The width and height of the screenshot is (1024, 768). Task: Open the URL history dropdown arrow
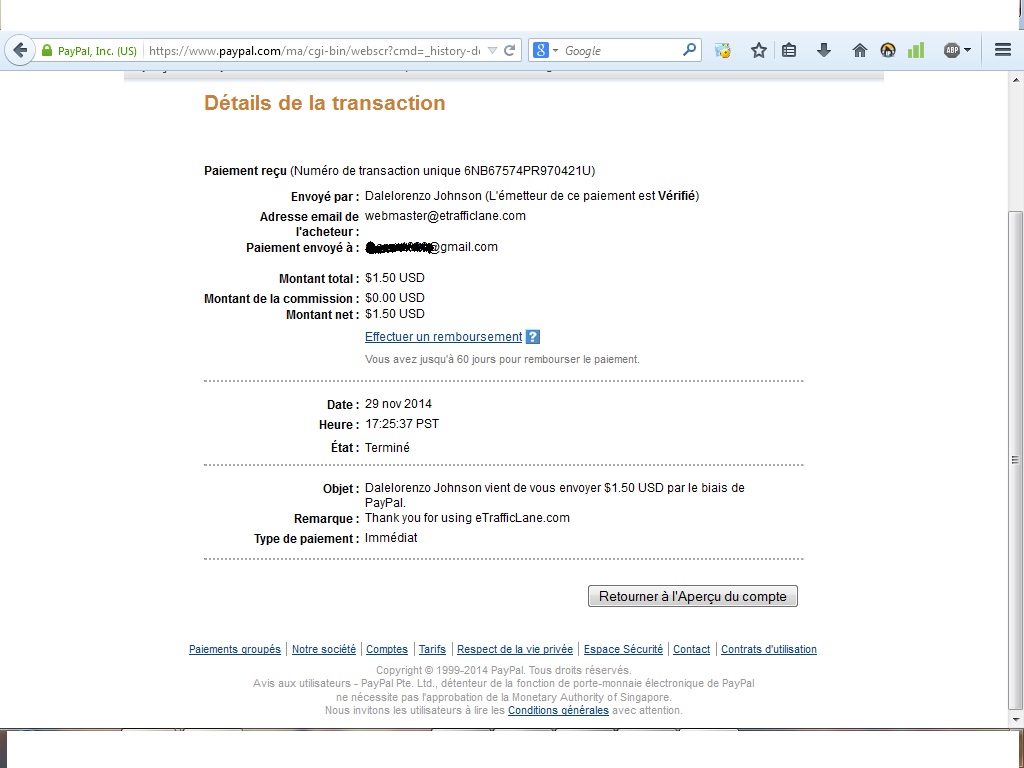click(492, 50)
